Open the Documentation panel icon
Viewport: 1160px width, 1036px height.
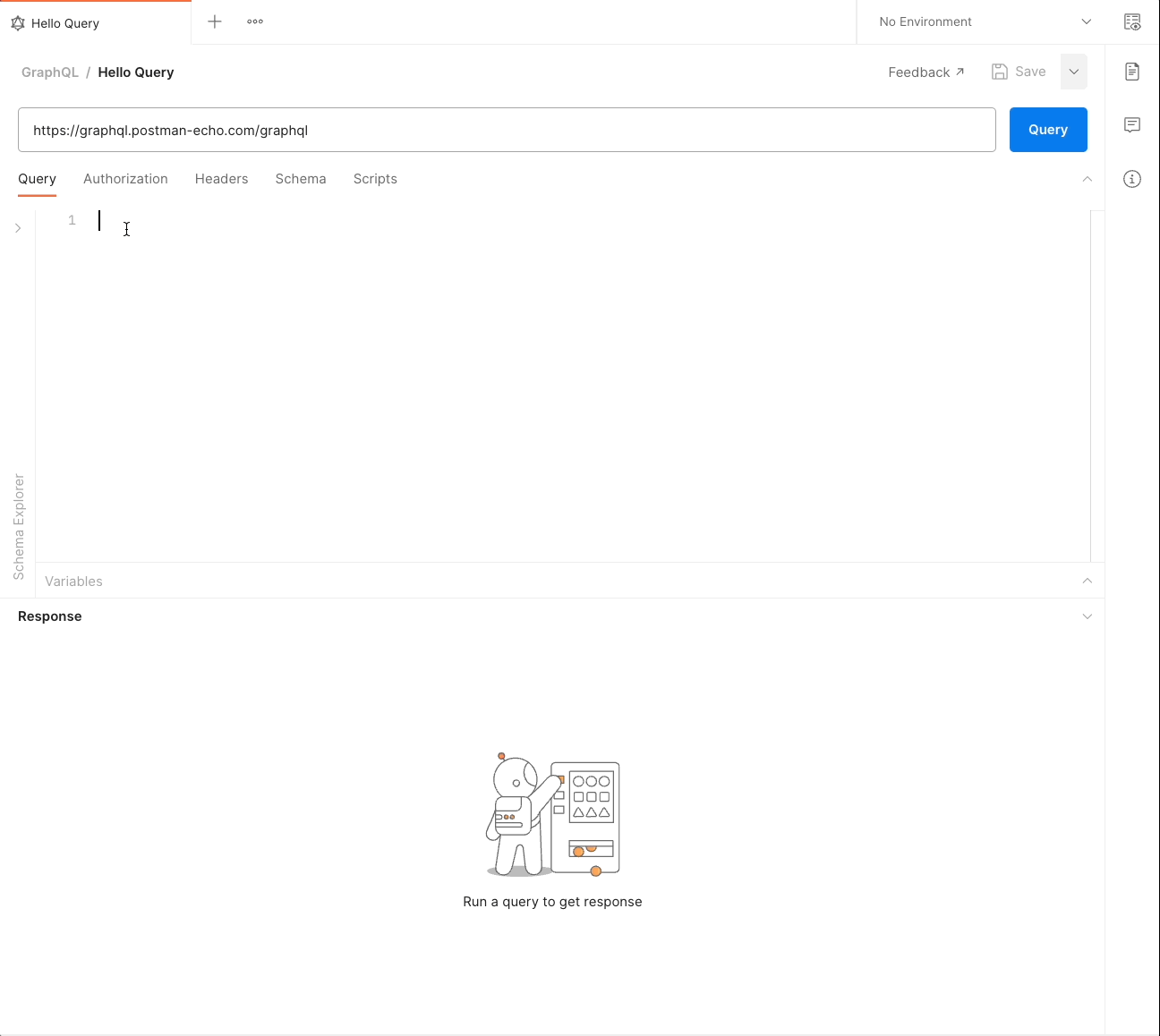pos(1131,72)
